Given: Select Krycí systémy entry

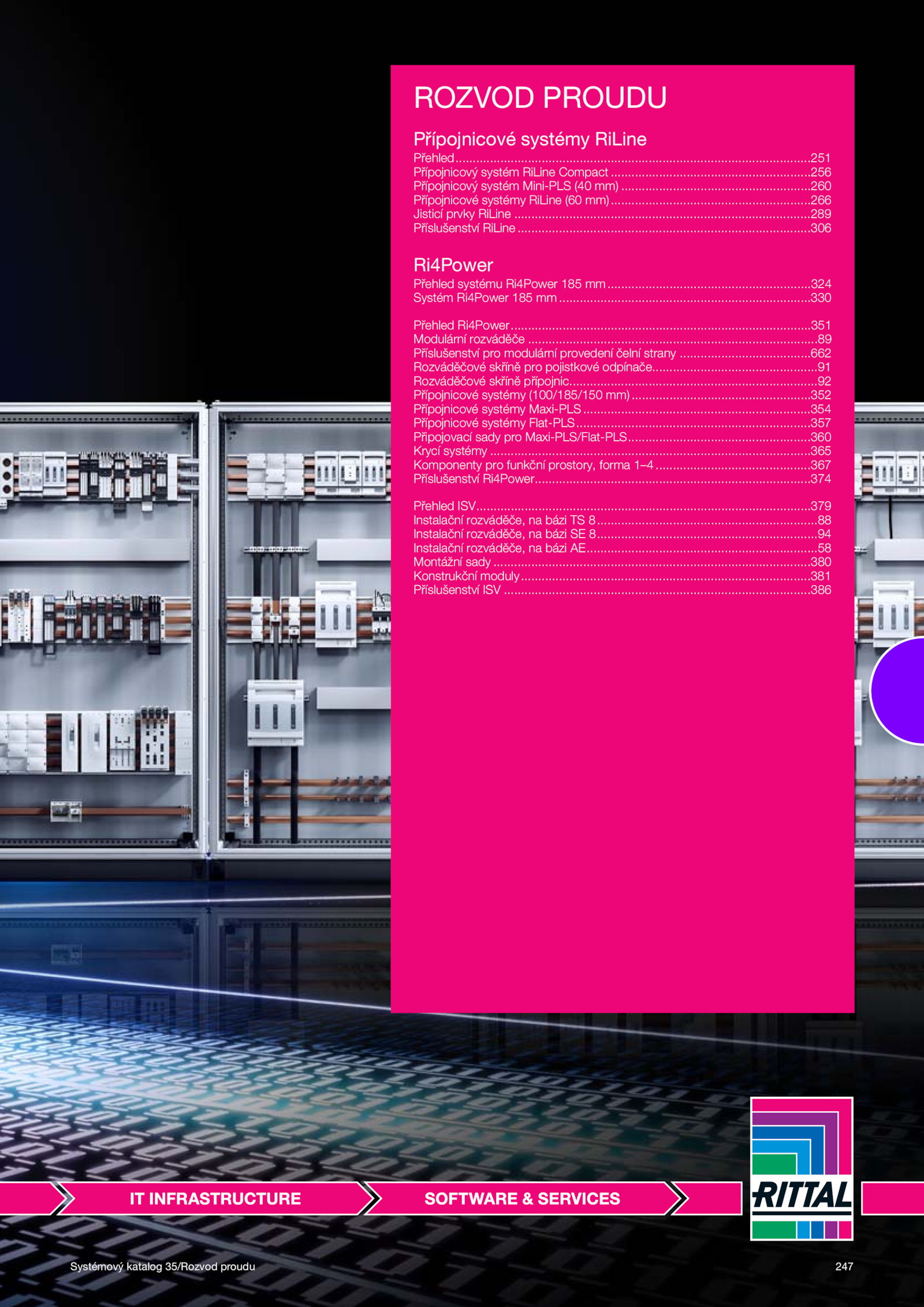Looking at the screenshot, I should pyautogui.click(x=622, y=451).
